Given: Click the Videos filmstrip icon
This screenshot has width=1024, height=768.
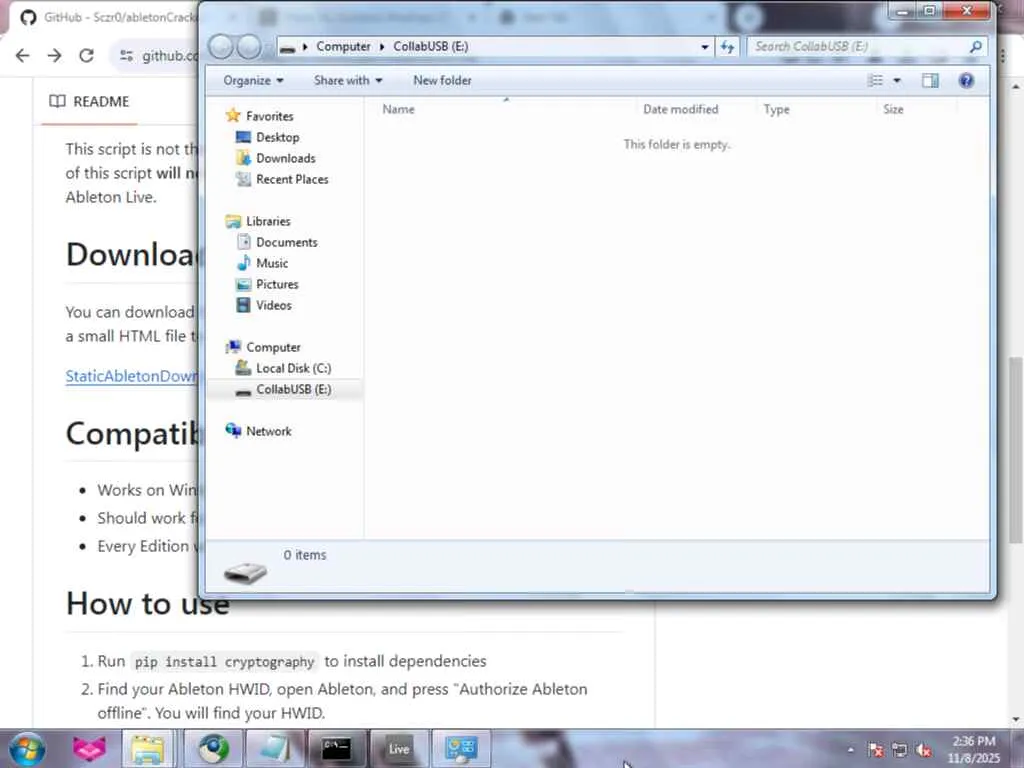Looking at the screenshot, I should 243,305.
